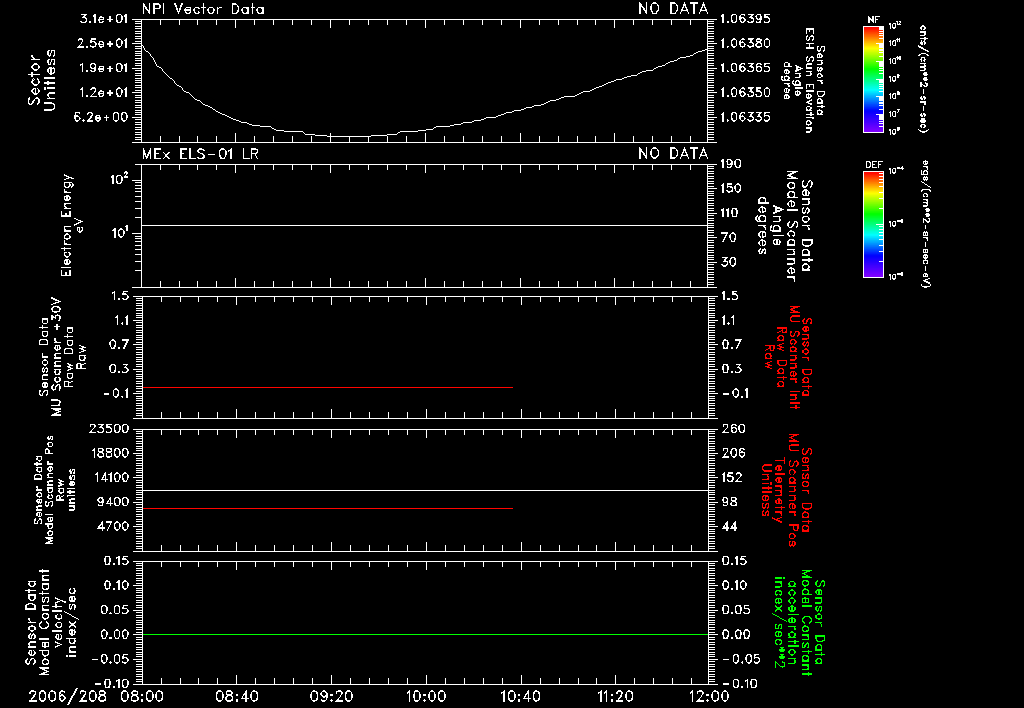Click the 1.06335 elevation tick value
This screenshot has height=708, width=1024.
coord(746,118)
